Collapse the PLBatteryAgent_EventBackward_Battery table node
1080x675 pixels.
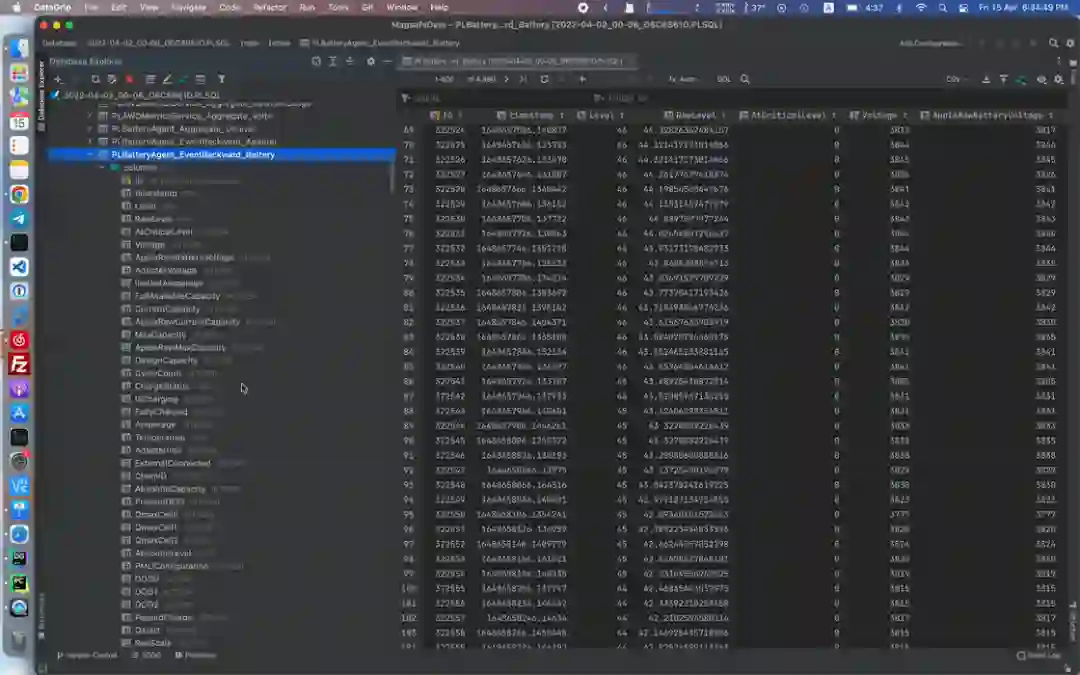point(90,155)
